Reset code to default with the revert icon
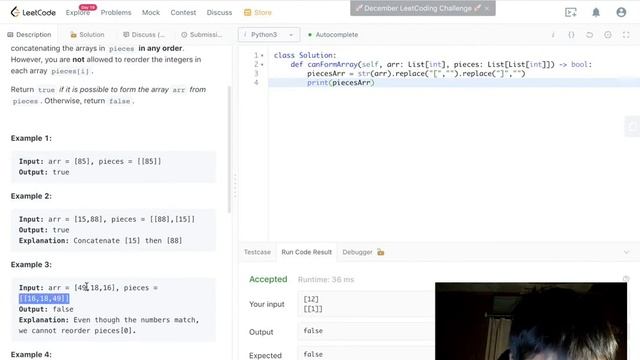 point(589,35)
